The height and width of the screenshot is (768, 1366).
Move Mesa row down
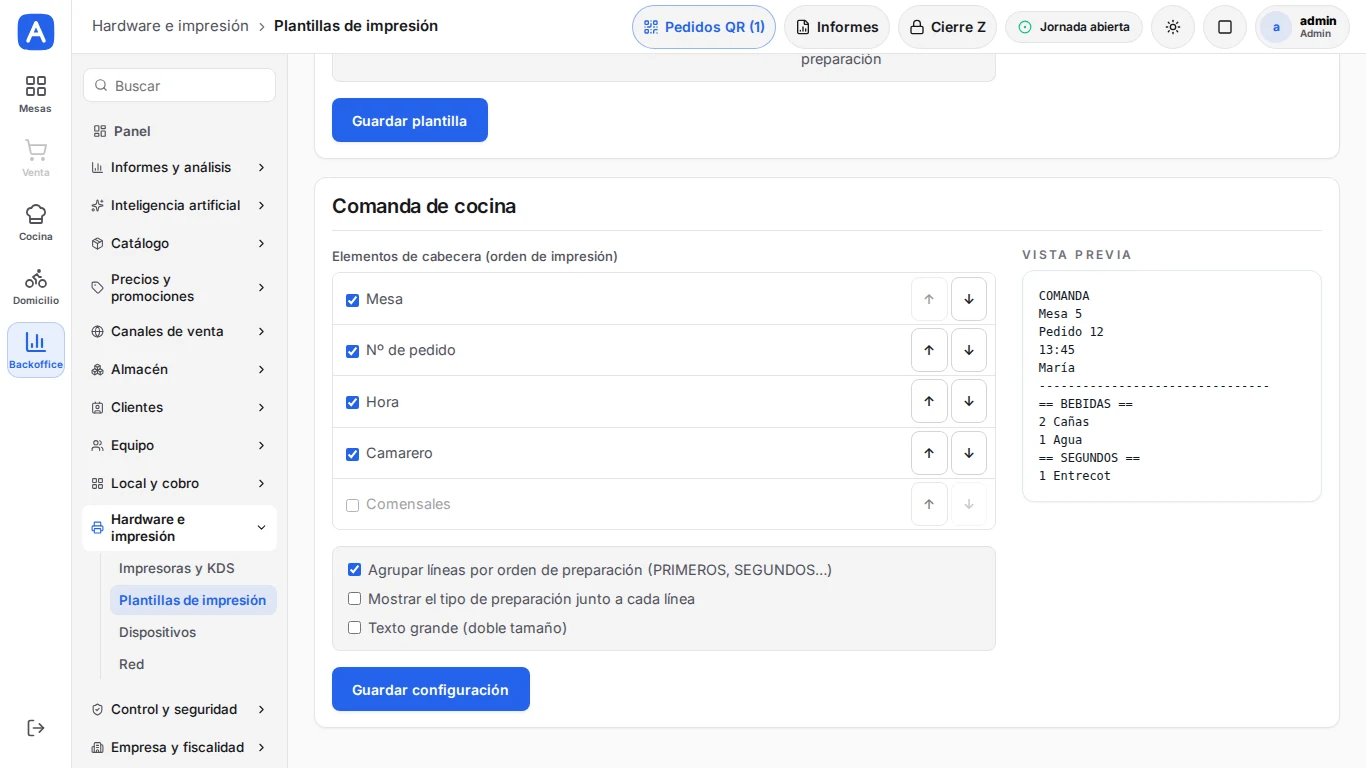click(969, 299)
